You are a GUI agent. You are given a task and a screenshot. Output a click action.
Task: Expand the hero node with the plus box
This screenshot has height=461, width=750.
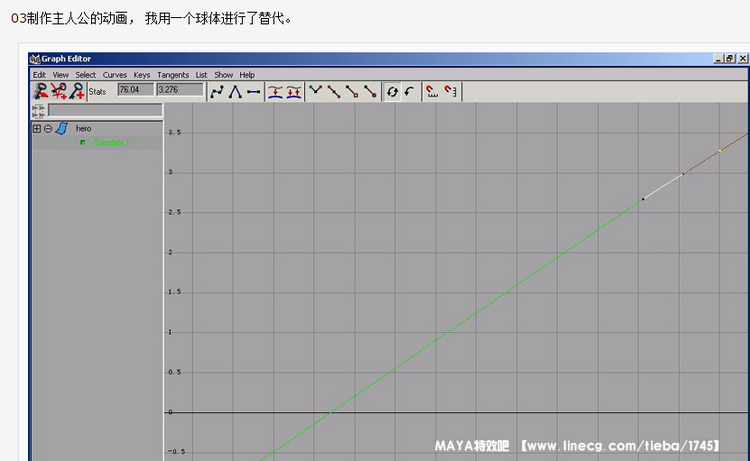37,129
